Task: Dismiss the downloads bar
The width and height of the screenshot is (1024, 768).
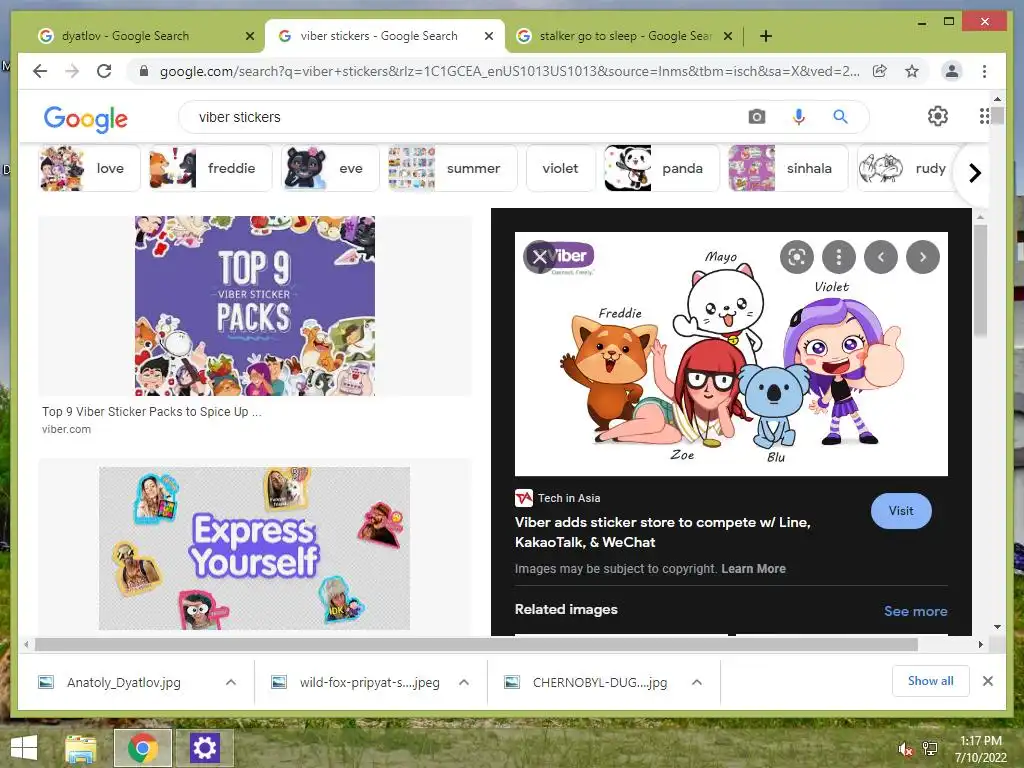Action: [x=987, y=681]
